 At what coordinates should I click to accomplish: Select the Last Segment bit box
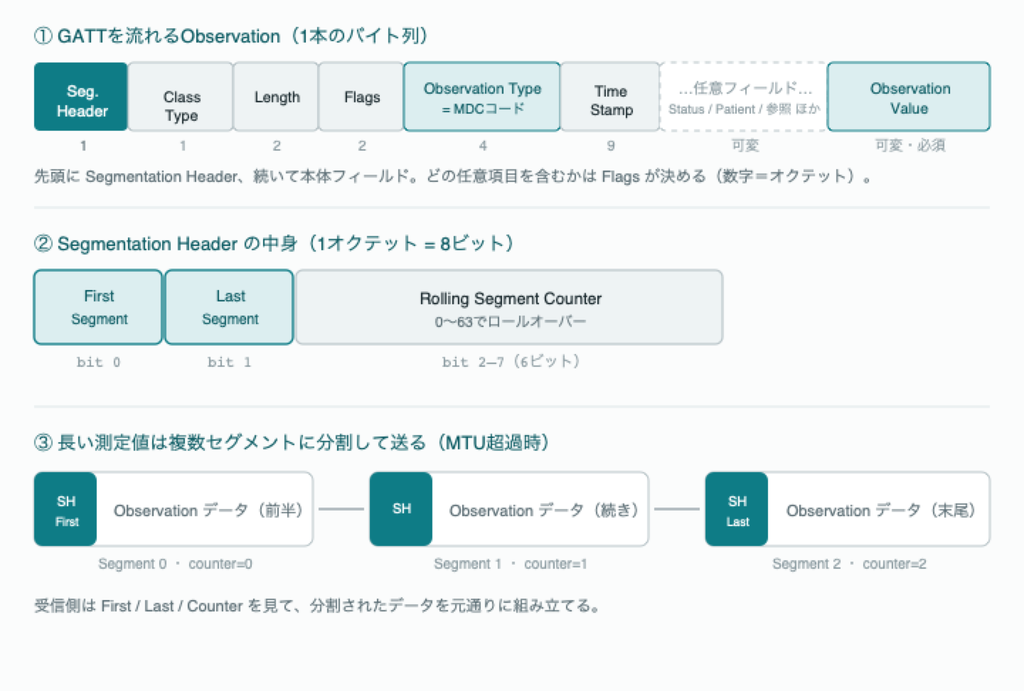pos(229,307)
